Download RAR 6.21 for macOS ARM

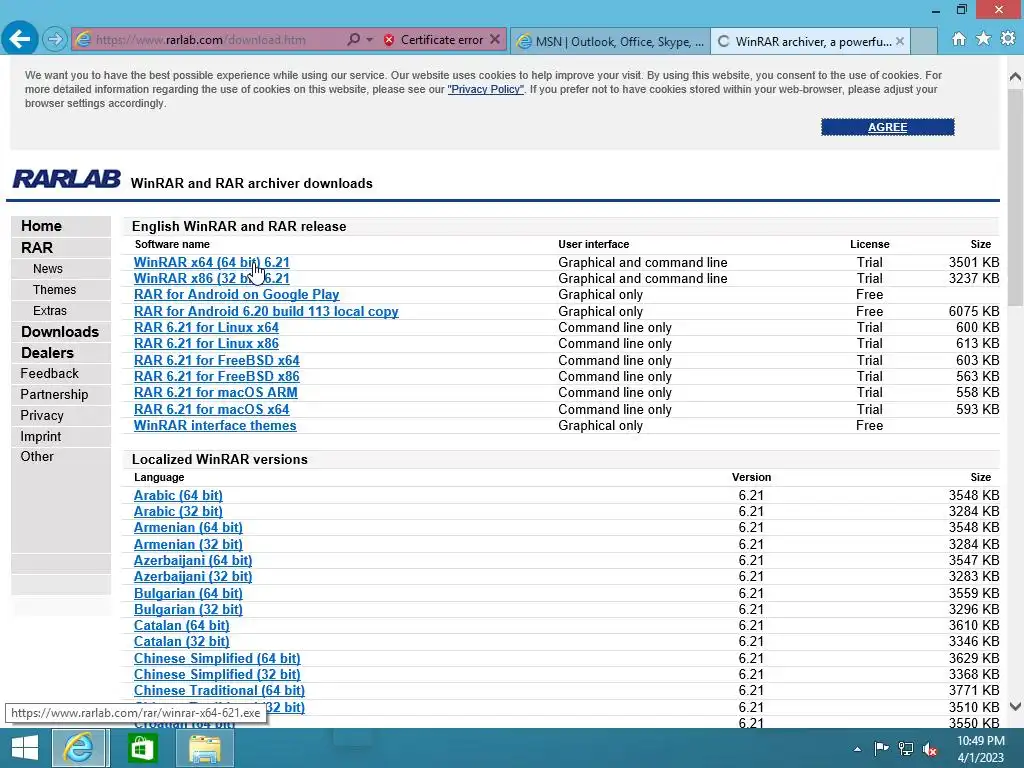coord(216,392)
